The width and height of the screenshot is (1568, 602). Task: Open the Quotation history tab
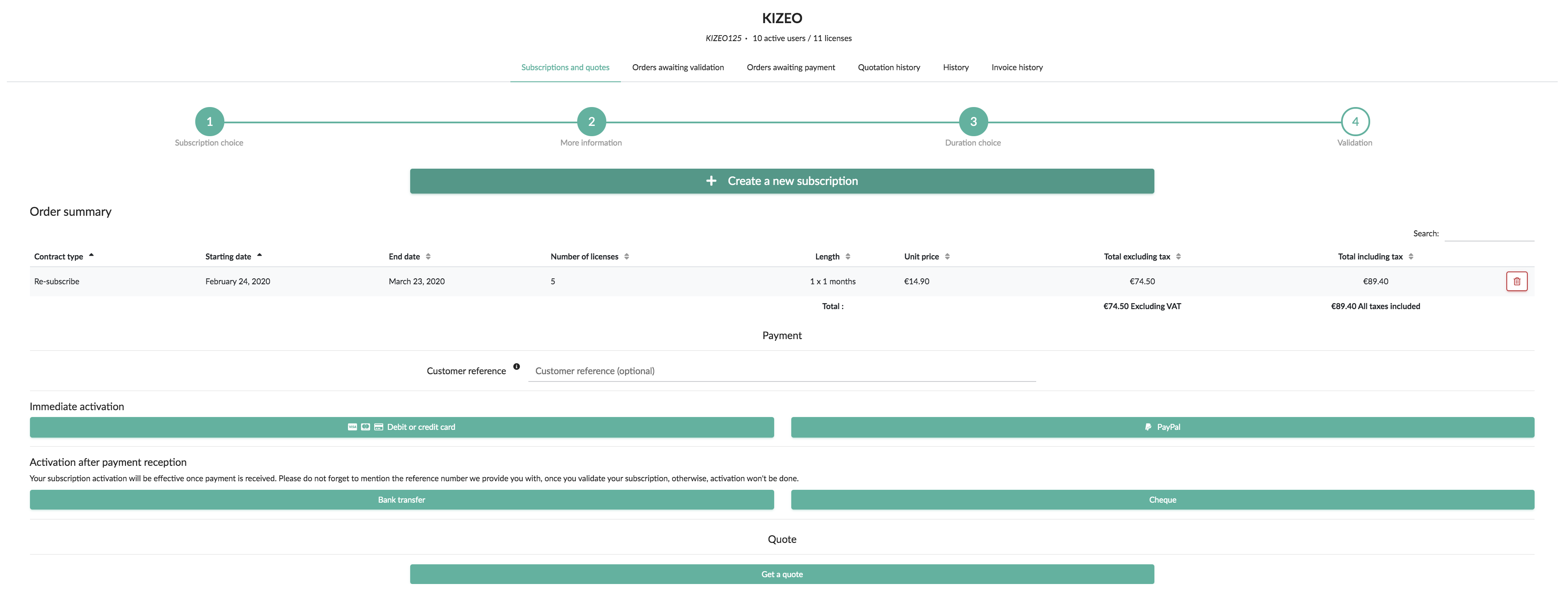pos(889,68)
